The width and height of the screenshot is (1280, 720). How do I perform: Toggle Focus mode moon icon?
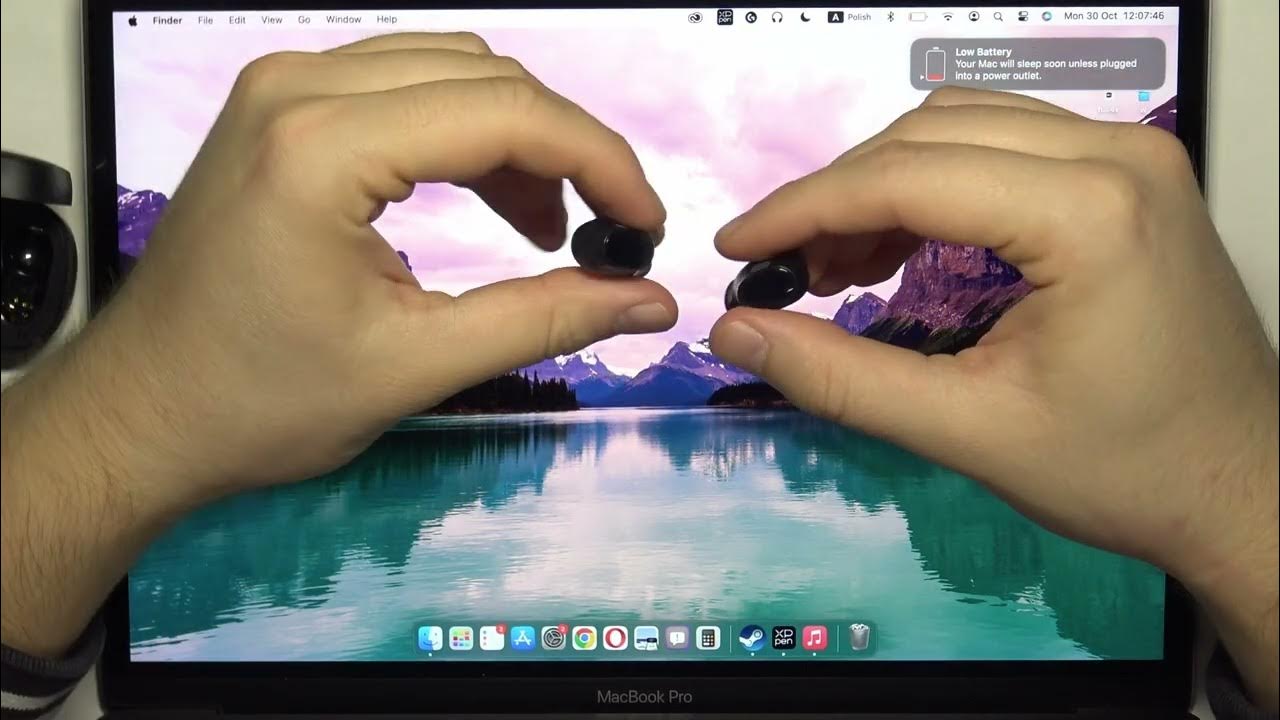tap(806, 17)
